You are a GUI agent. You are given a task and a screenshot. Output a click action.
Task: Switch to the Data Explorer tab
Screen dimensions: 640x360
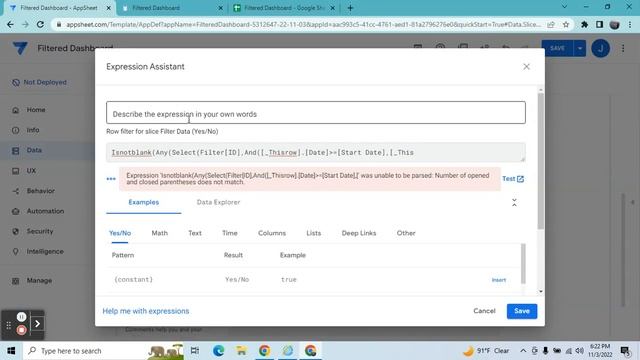pos(218,202)
